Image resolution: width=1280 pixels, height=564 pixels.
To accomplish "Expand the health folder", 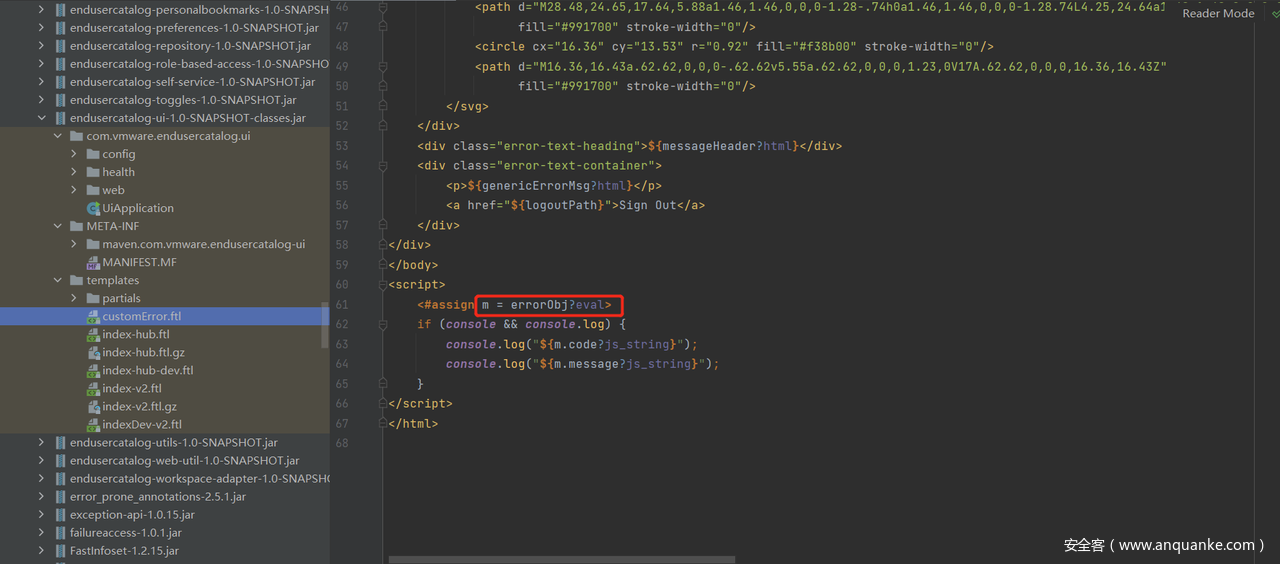I will coord(74,172).
